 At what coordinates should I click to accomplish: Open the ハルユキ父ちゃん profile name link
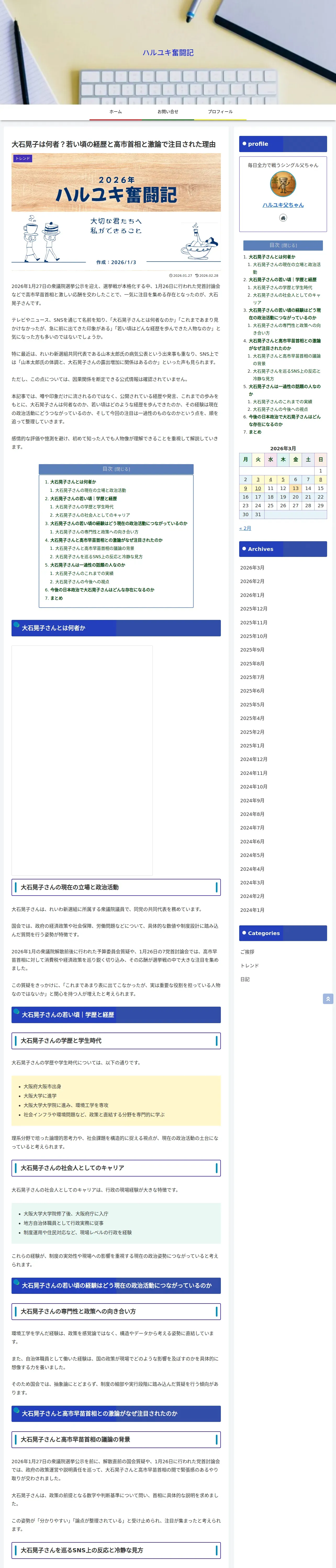click(x=283, y=205)
